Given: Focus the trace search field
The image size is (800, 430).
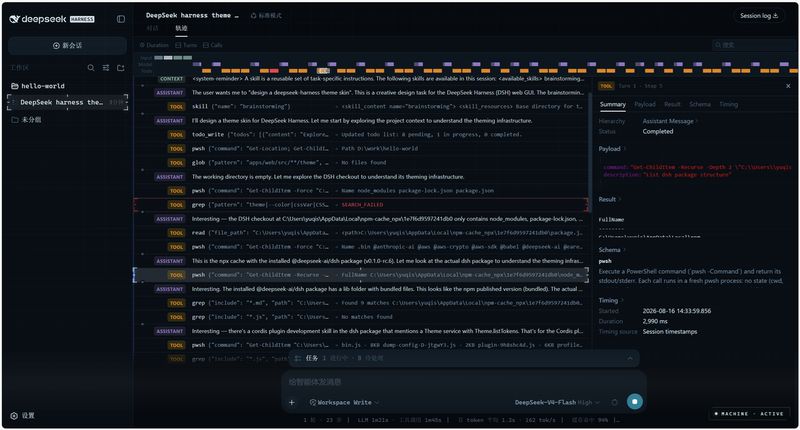Looking at the screenshot, I should click(754, 45).
